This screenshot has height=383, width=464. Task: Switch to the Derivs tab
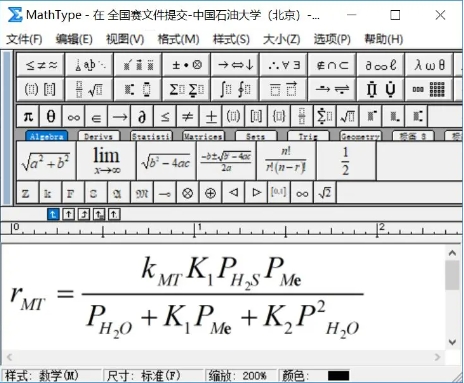99,136
